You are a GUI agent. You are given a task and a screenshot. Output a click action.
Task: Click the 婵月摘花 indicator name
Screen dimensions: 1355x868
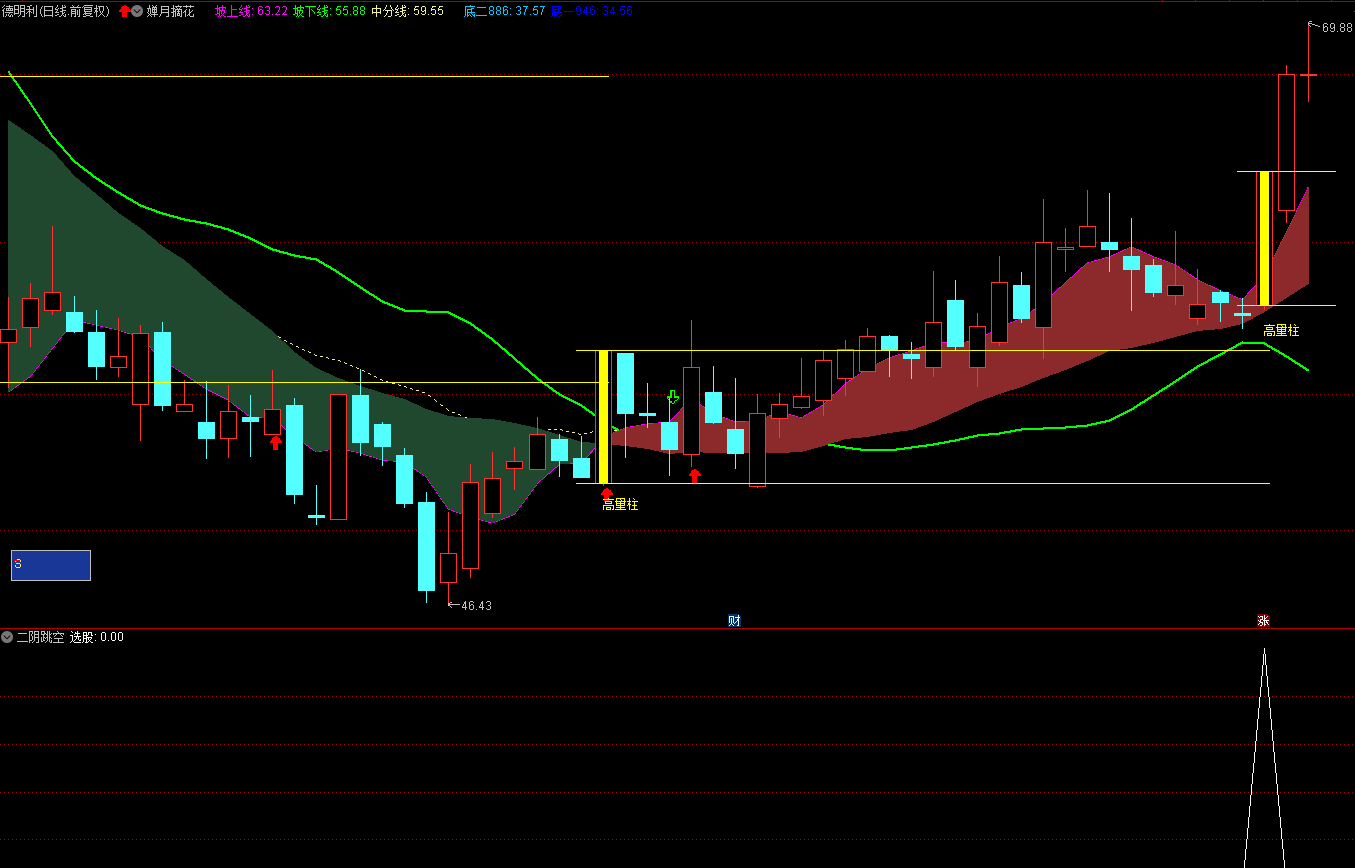click(171, 11)
